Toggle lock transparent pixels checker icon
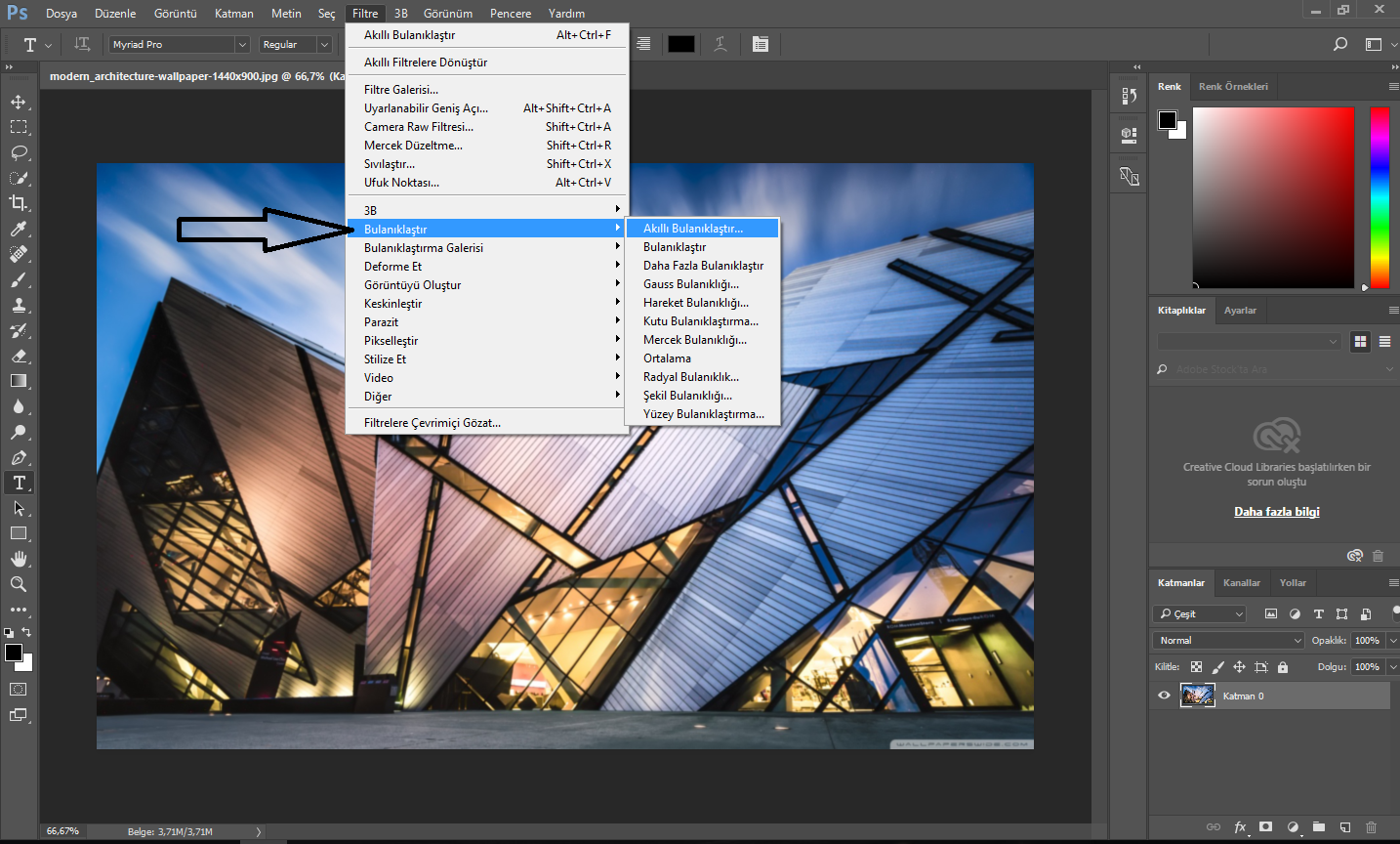Image resolution: width=1400 pixels, height=844 pixels. point(1196,667)
